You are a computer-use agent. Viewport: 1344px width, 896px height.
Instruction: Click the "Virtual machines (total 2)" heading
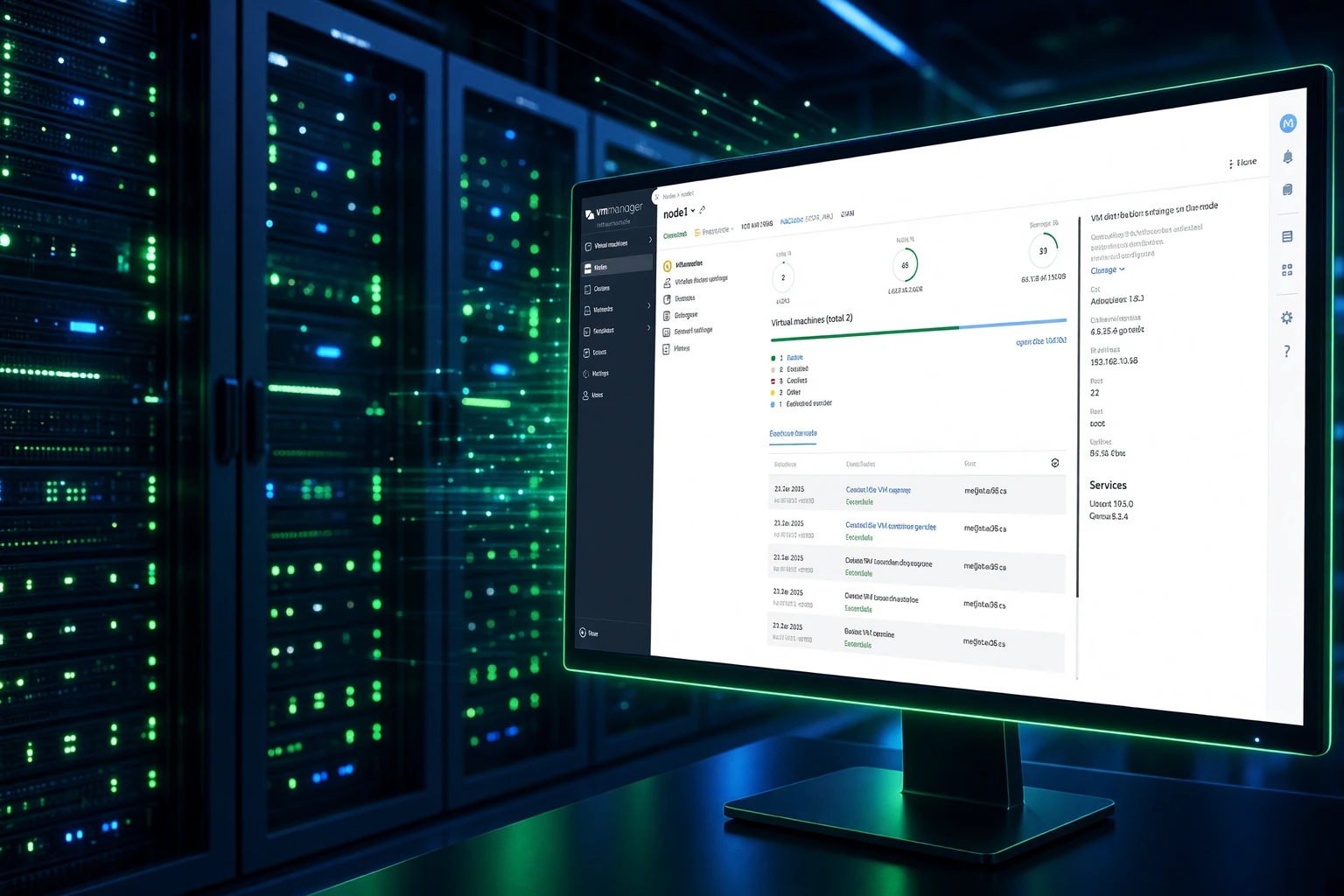pos(812,320)
